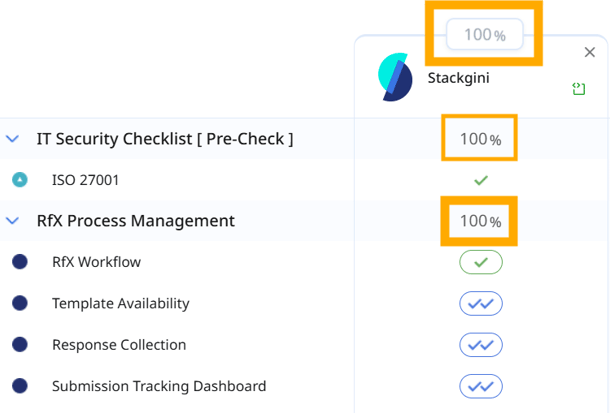Image resolution: width=610 pixels, height=413 pixels.
Task: Toggle the Response Collection double-check pill
Action: pyautogui.click(x=481, y=345)
